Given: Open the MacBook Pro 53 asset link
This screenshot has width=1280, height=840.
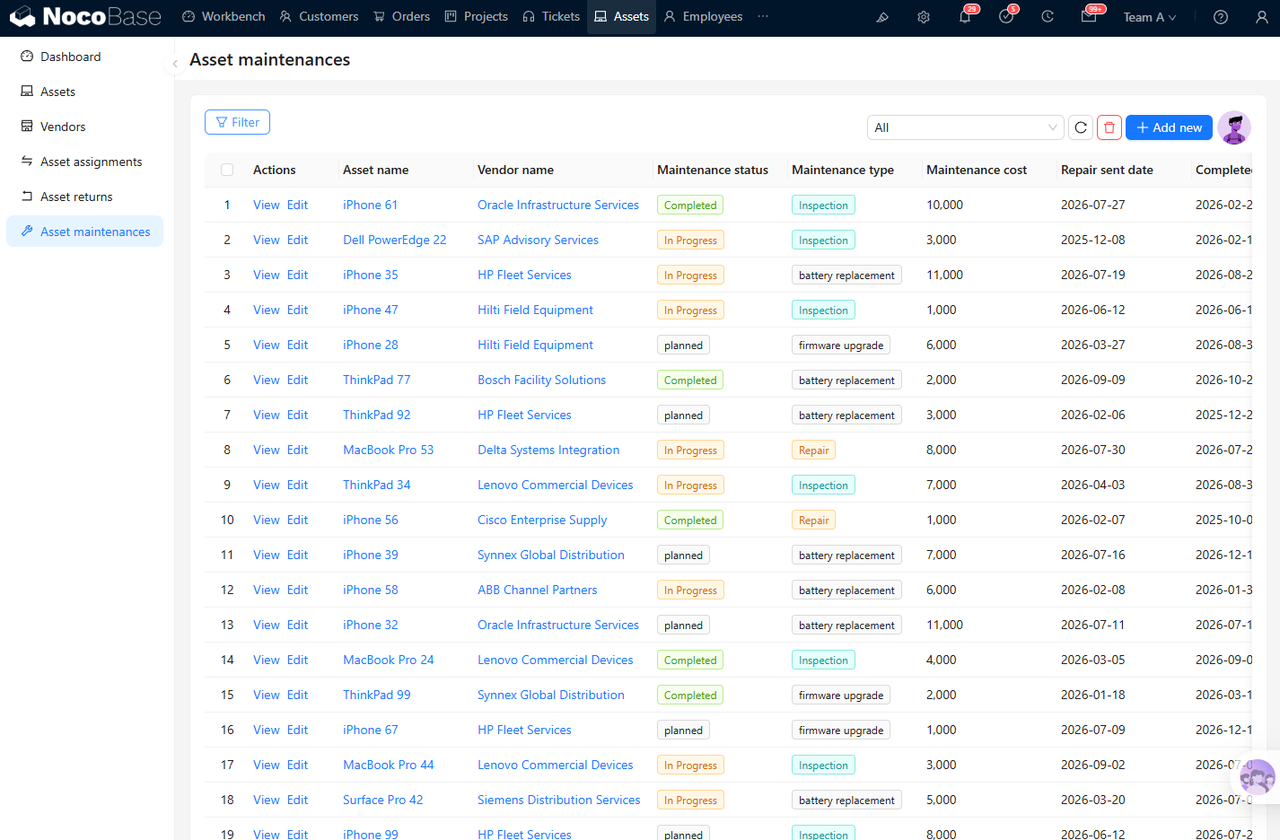Looking at the screenshot, I should (388, 450).
